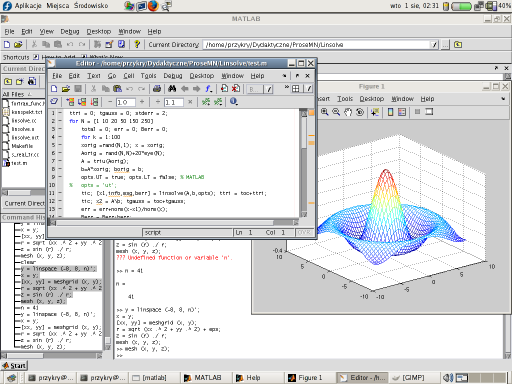Click Zoom Out icon in Figure 1 toolbar

click(336, 112)
